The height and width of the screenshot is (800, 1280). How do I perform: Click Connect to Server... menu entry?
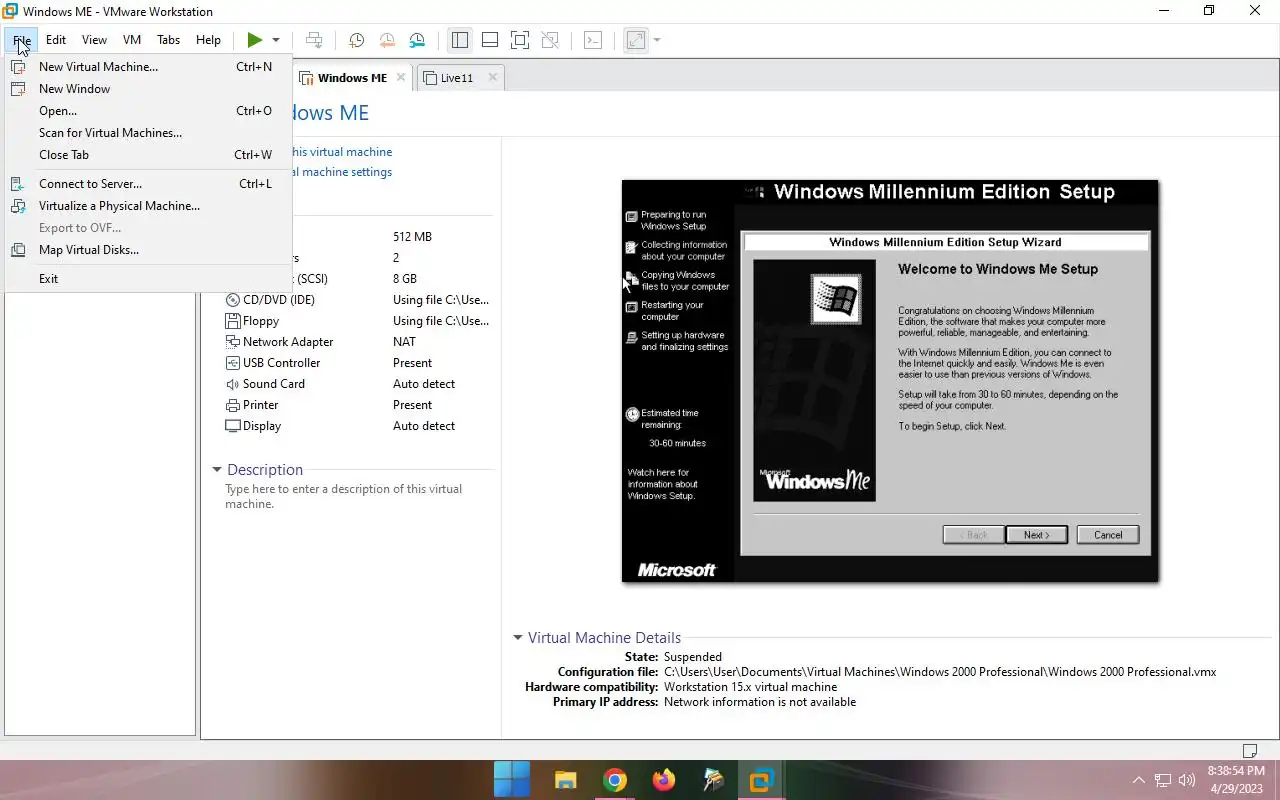(x=148, y=184)
